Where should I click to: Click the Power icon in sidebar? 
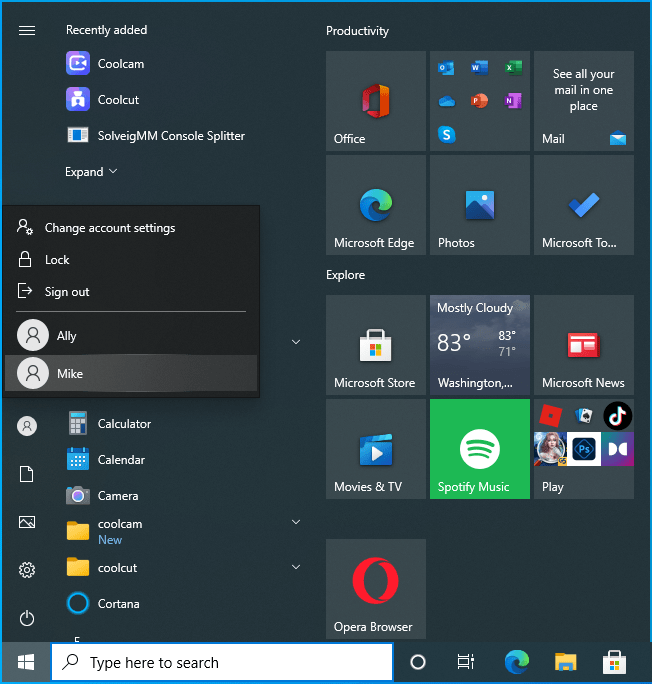coord(27,618)
